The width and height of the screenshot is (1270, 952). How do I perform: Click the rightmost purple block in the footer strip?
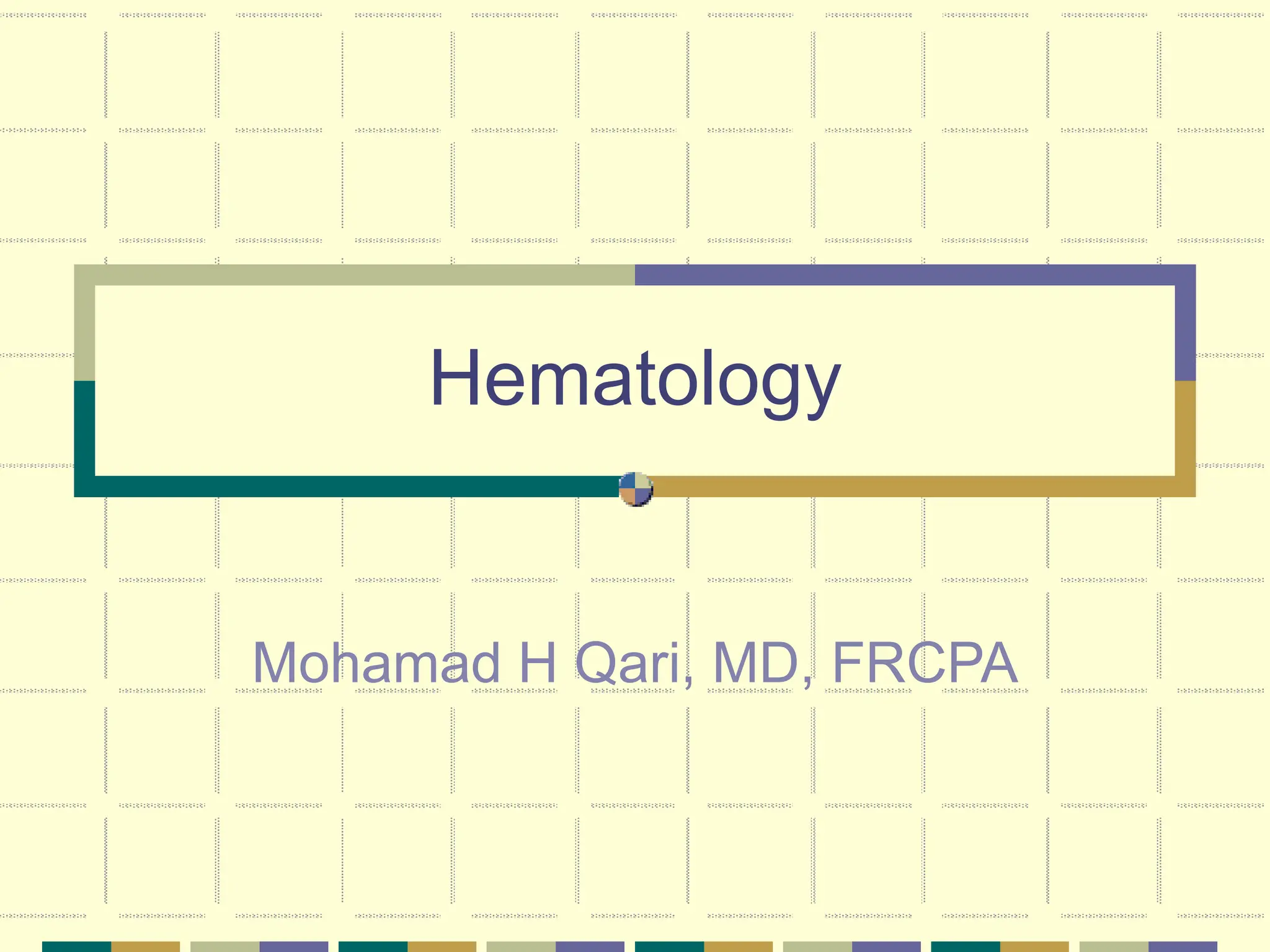[1183, 946]
